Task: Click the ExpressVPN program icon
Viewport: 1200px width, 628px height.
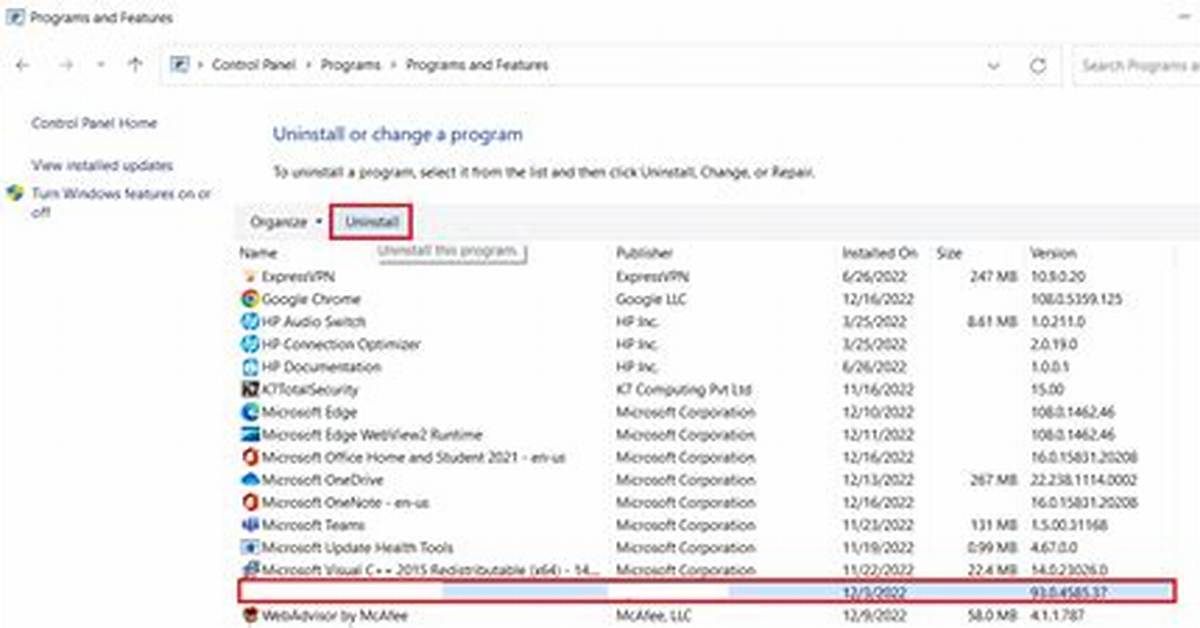Action: (x=250, y=276)
